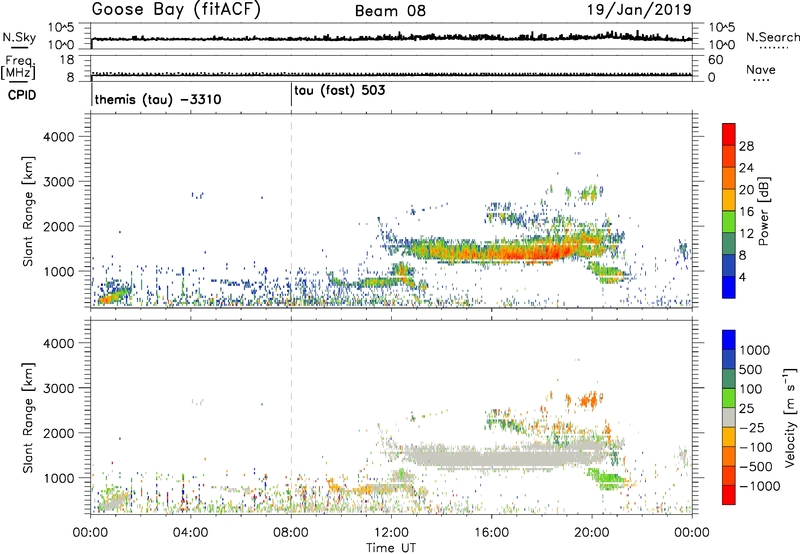Click the '16:00' time axis tick label
800x554 pixels.
[491, 533]
